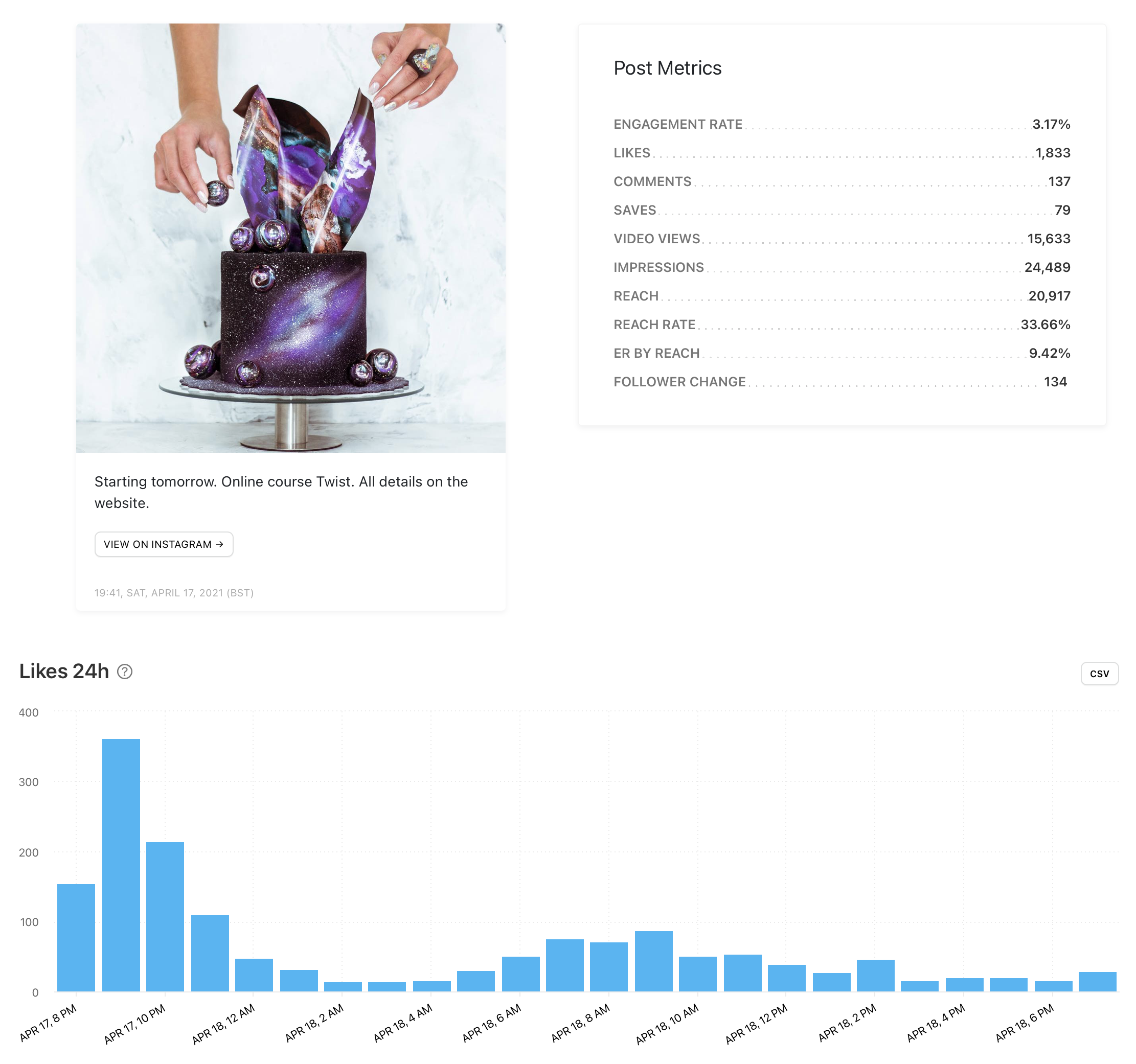This screenshot has width=1136, height=1064.
Task: Open the Likes 24h help tooltip icon
Action: coord(125,672)
